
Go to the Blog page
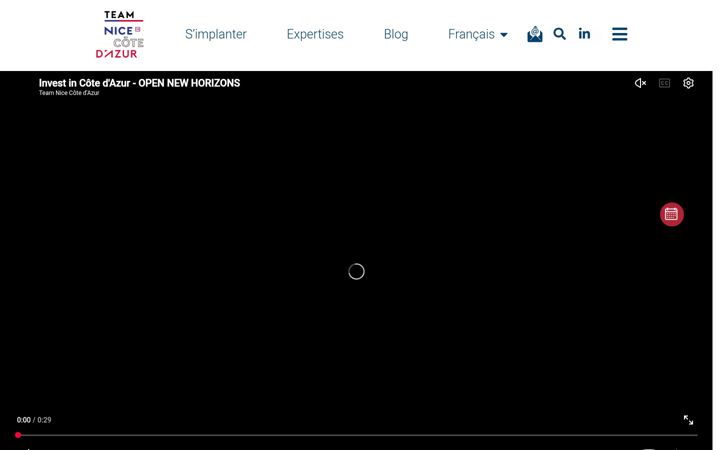(396, 34)
